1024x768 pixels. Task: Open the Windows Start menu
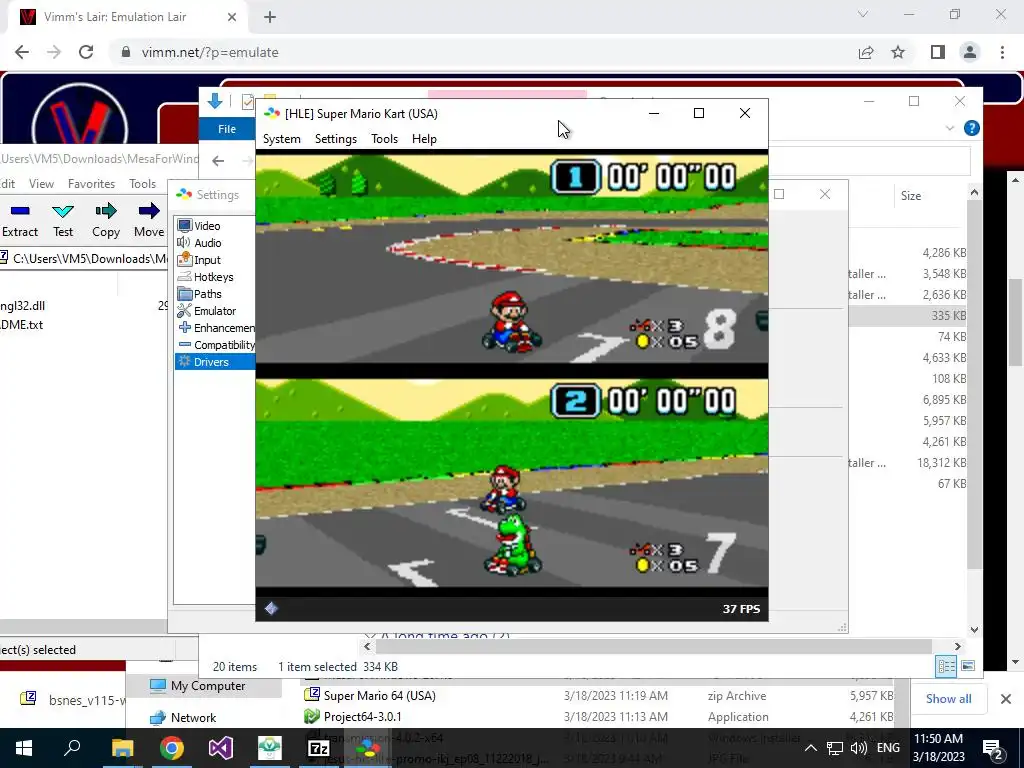point(24,748)
